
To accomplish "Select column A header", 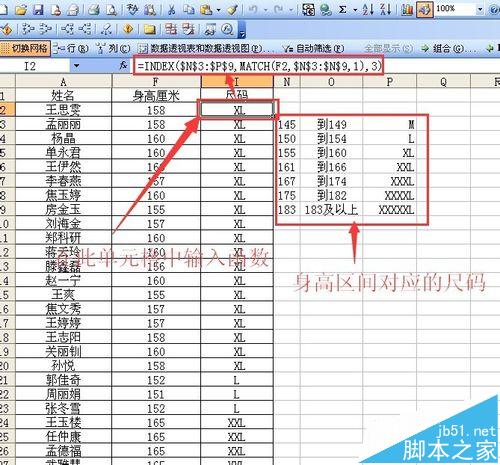I will click(63, 82).
